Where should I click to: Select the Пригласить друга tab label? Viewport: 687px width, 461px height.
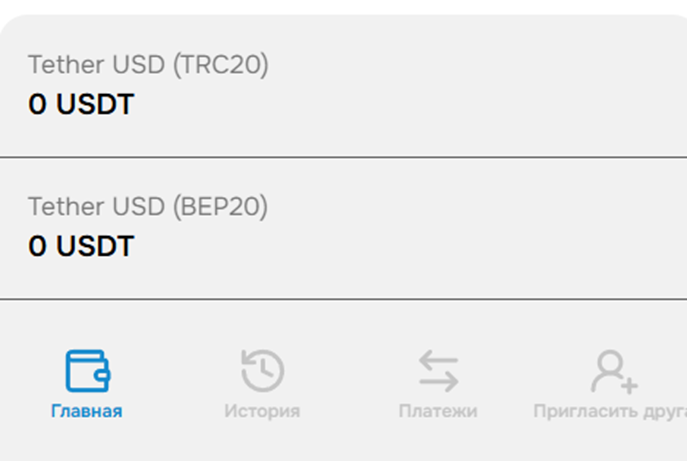[x=610, y=411]
